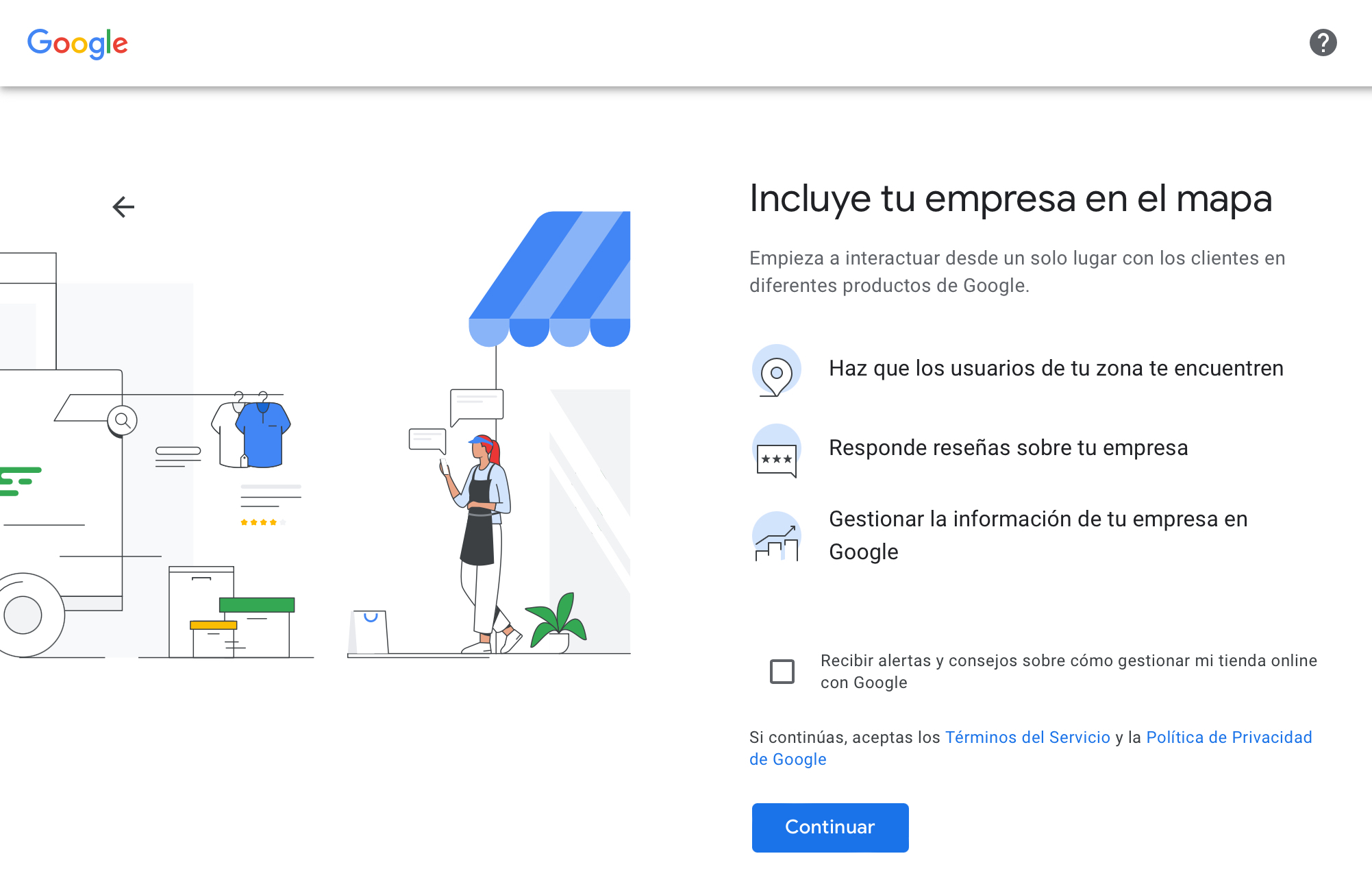Open the help question mark icon

click(x=1323, y=42)
